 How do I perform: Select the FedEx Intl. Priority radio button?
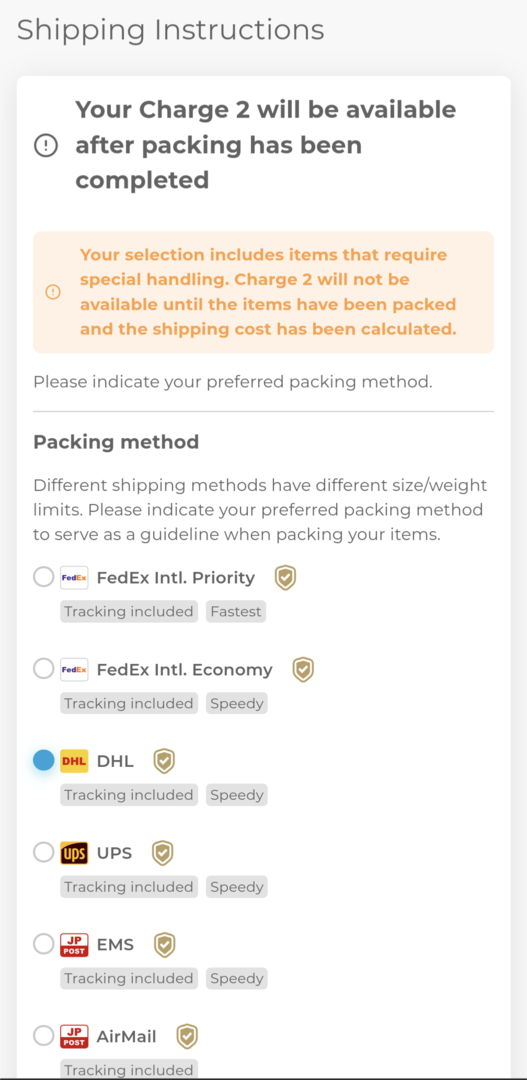[43, 577]
